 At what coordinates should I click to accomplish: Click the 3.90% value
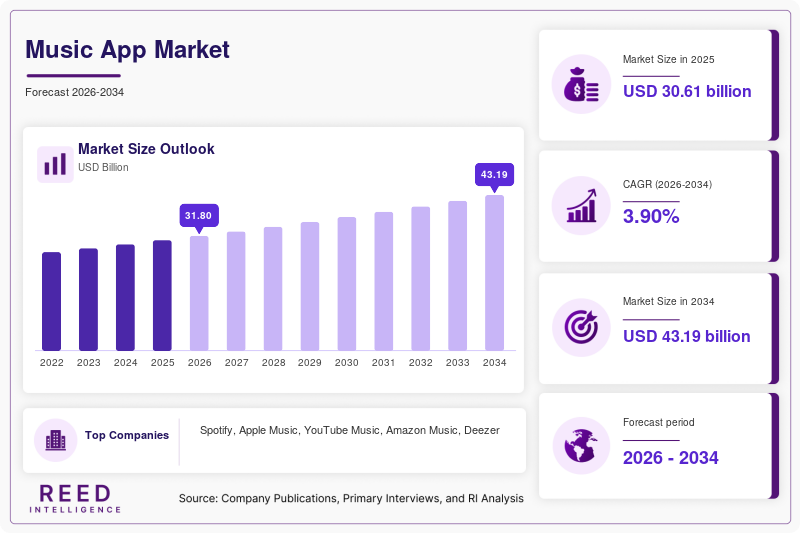[651, 216]
